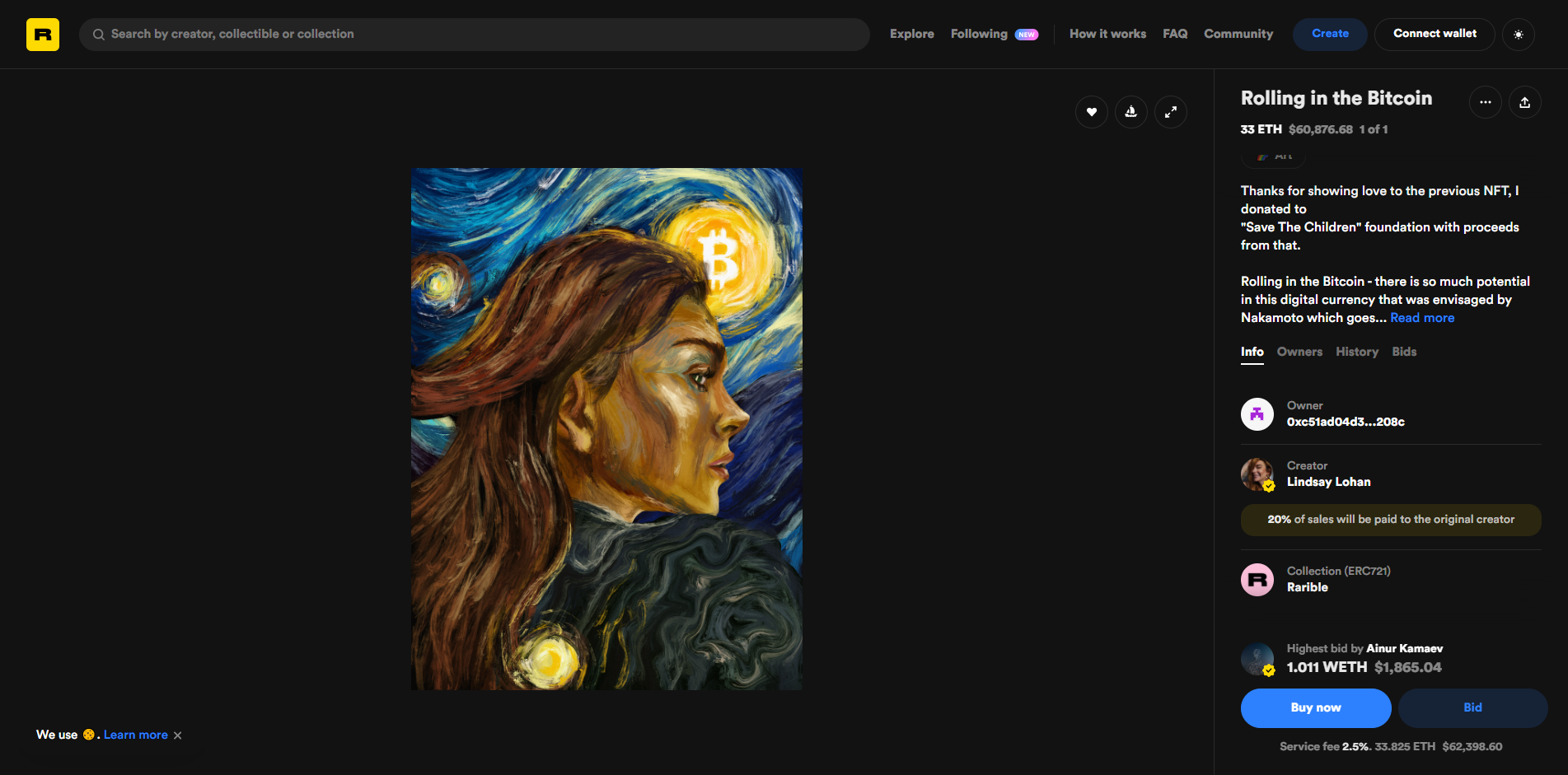Open the three-dots more options menu

(x=1486, y=102)
